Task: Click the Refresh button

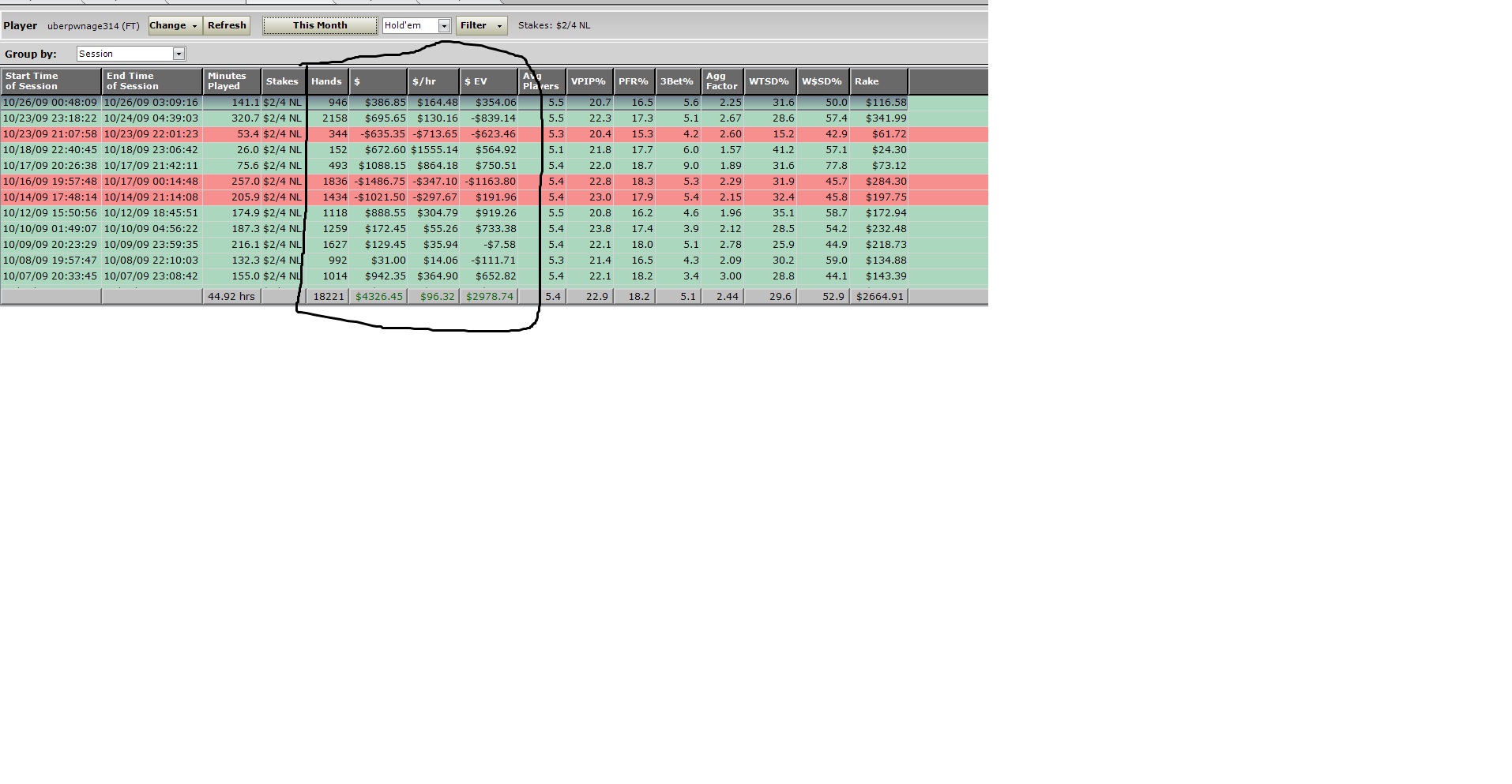Action: coord(227,25)
